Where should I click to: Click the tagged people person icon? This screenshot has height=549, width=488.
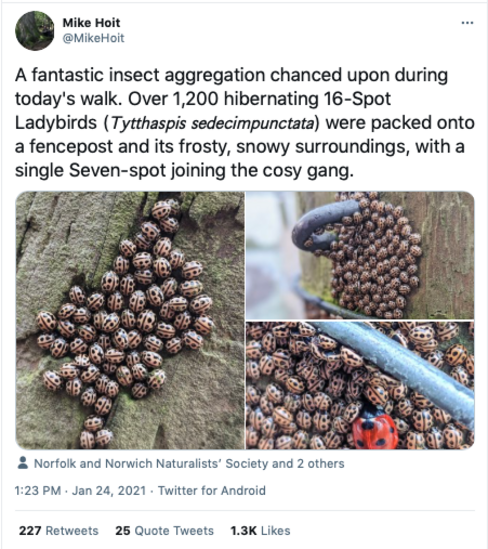click(x=23, y=463)
